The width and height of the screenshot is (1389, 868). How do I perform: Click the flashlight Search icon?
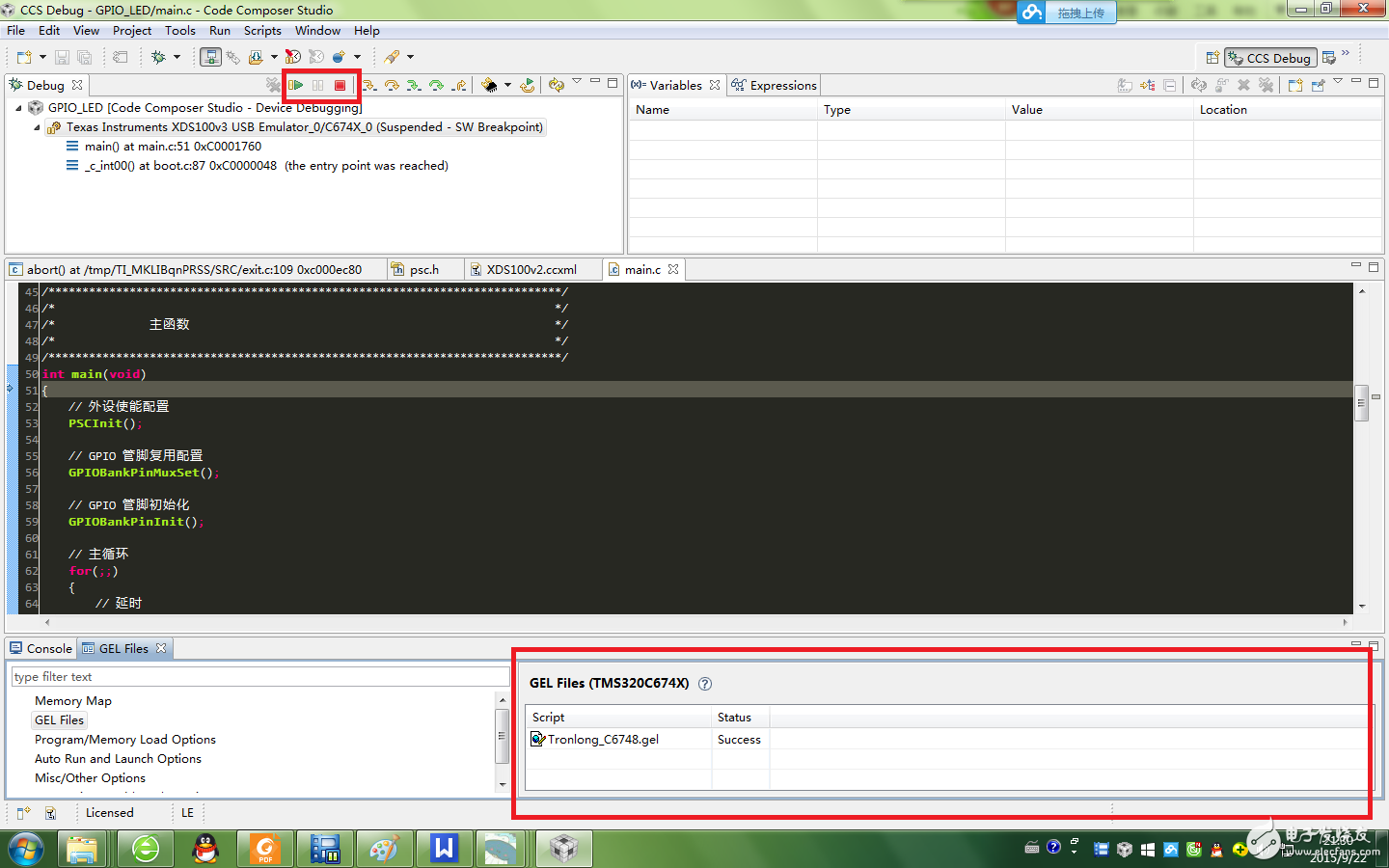[x=393, y=57]
